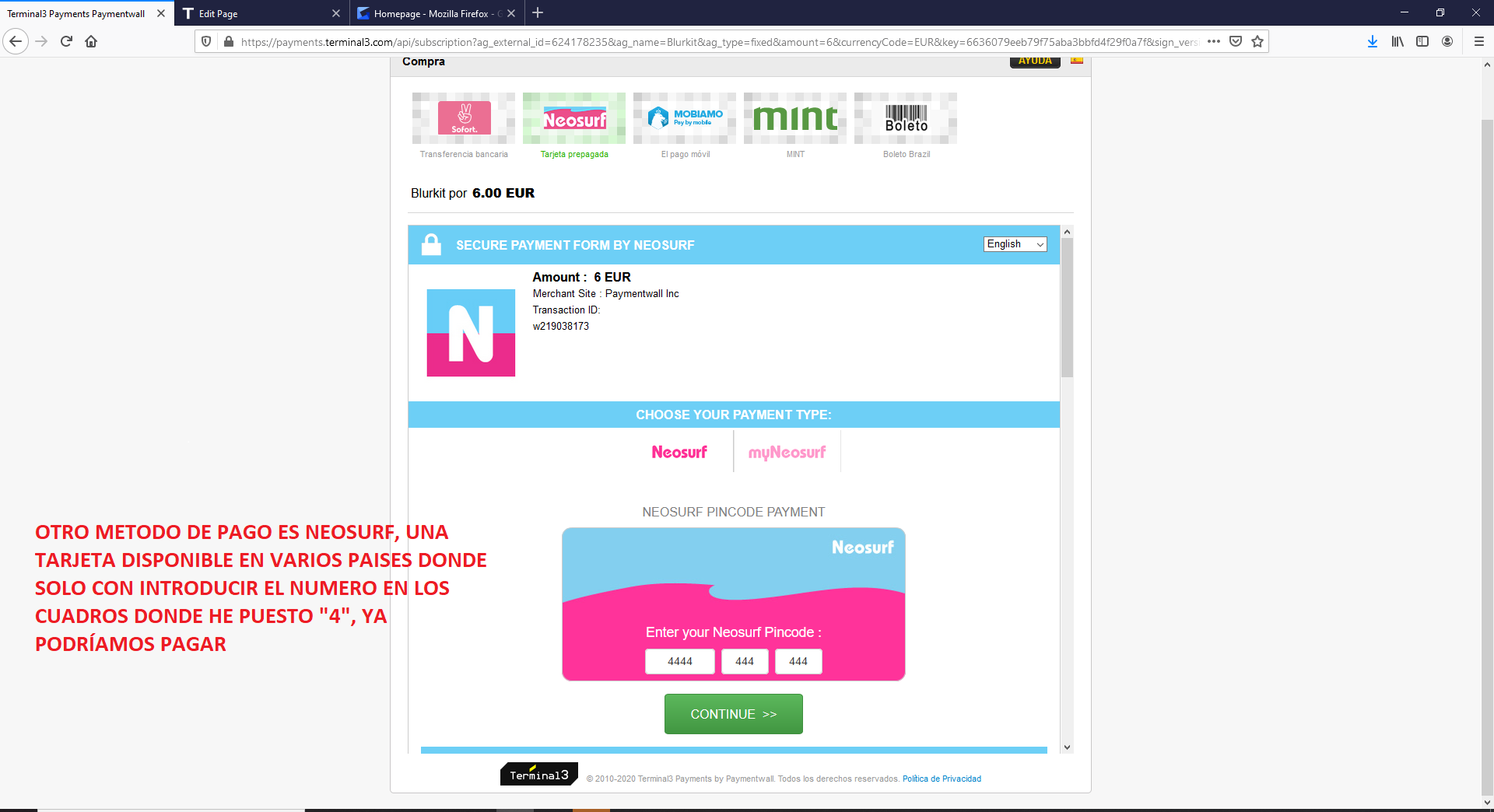Close the Terminal3 Payments tab
Viewport: 1494px width, 812px height.
[x=161, y=13]
